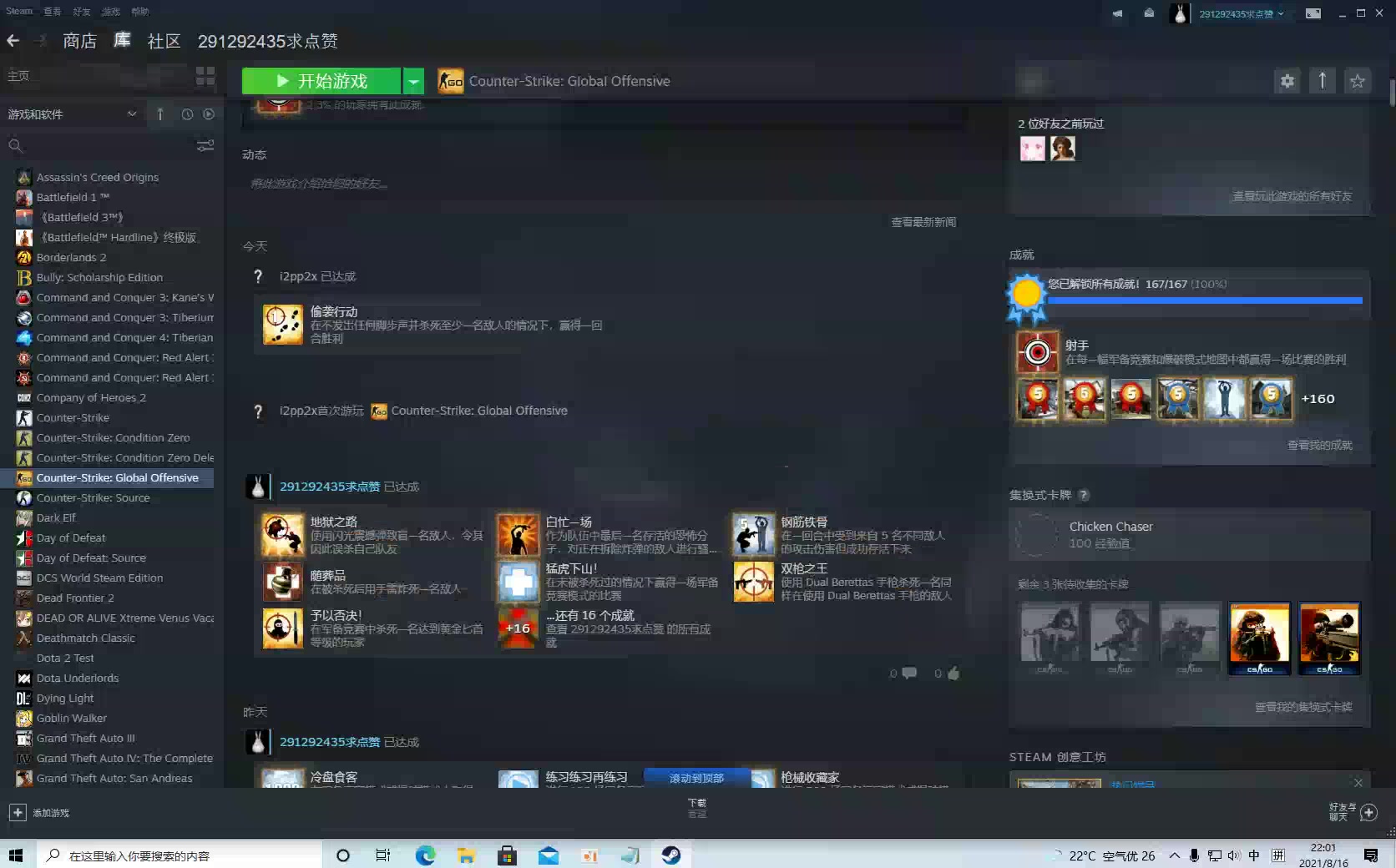Open Windows action center notifications
This screenshot has width=1396, height=868.
[1371, 855]
